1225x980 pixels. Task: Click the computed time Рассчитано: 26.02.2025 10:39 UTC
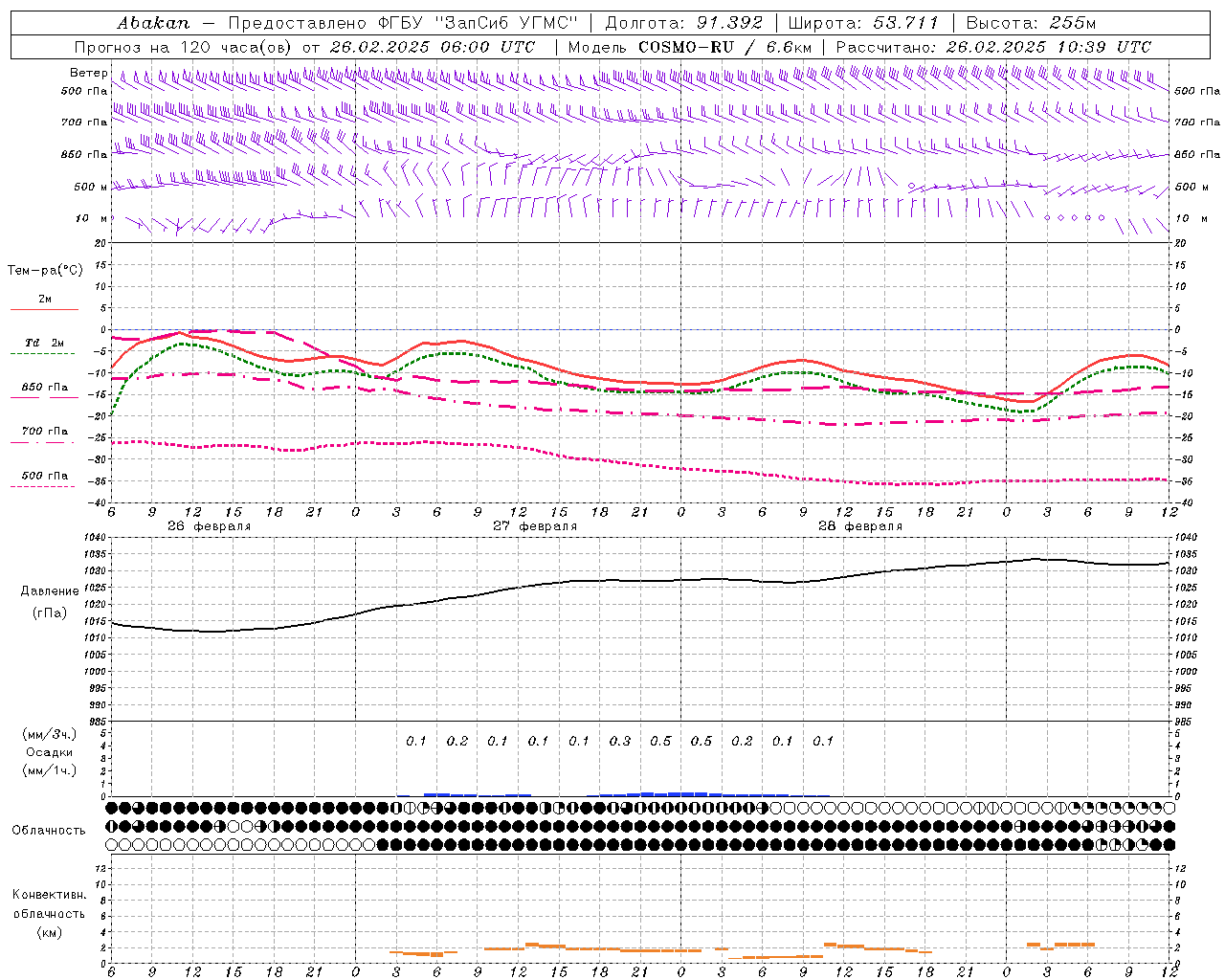(x=993, y=47)
